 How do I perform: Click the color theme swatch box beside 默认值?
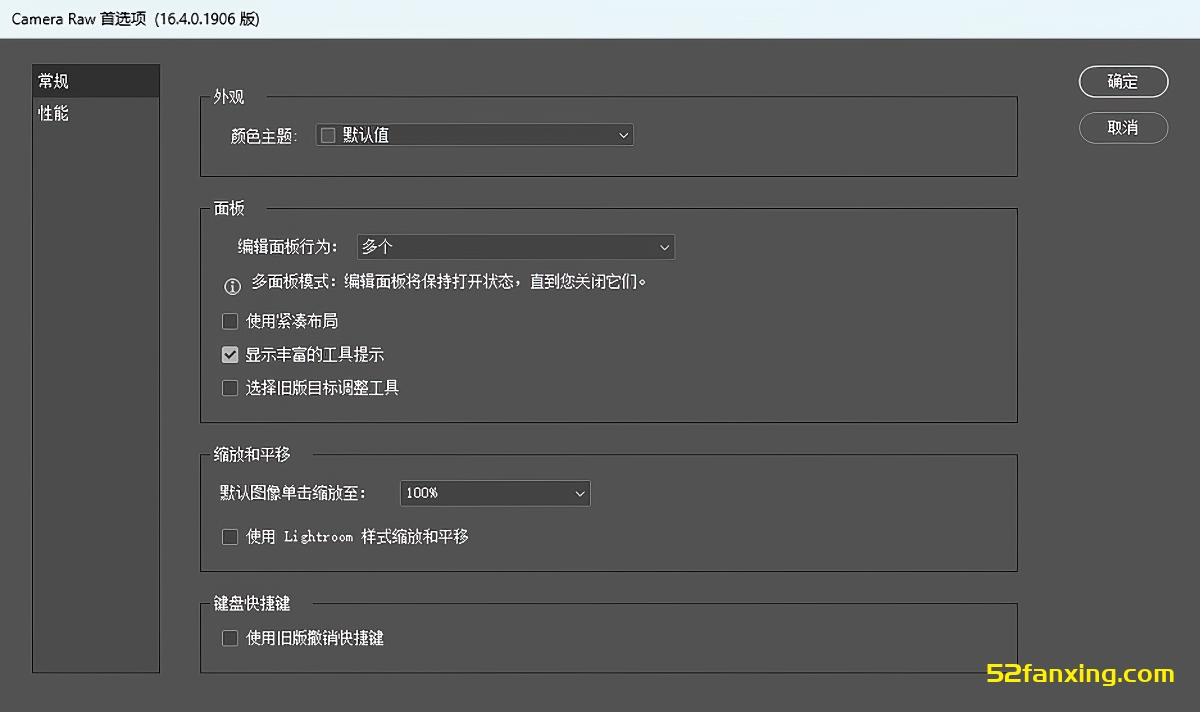click(x=328, y=135)
